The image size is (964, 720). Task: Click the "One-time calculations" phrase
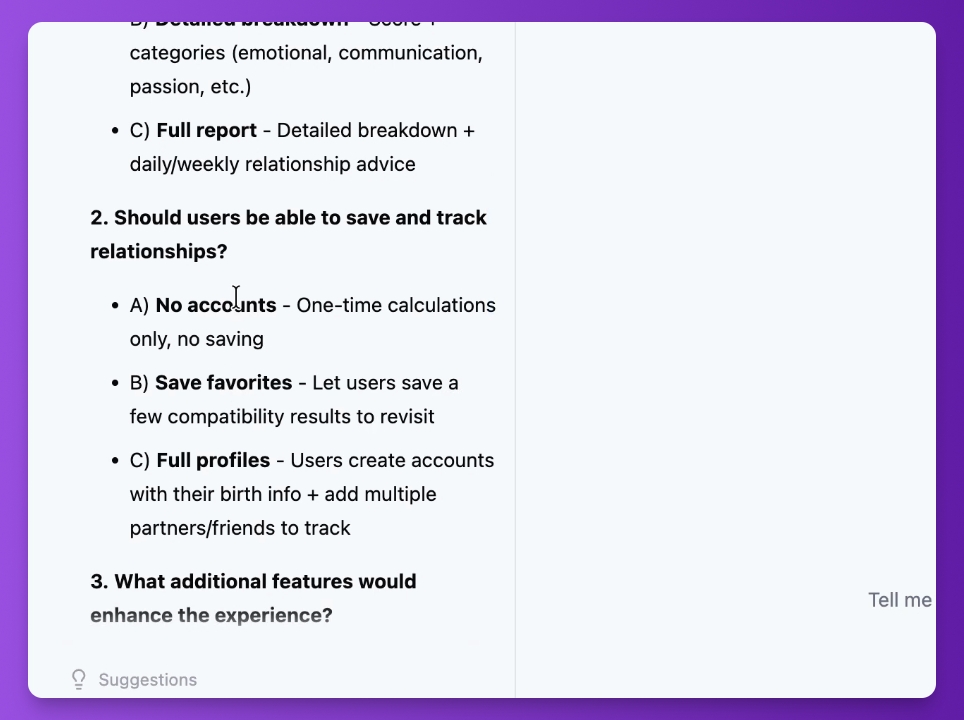[x=396, y=305]
